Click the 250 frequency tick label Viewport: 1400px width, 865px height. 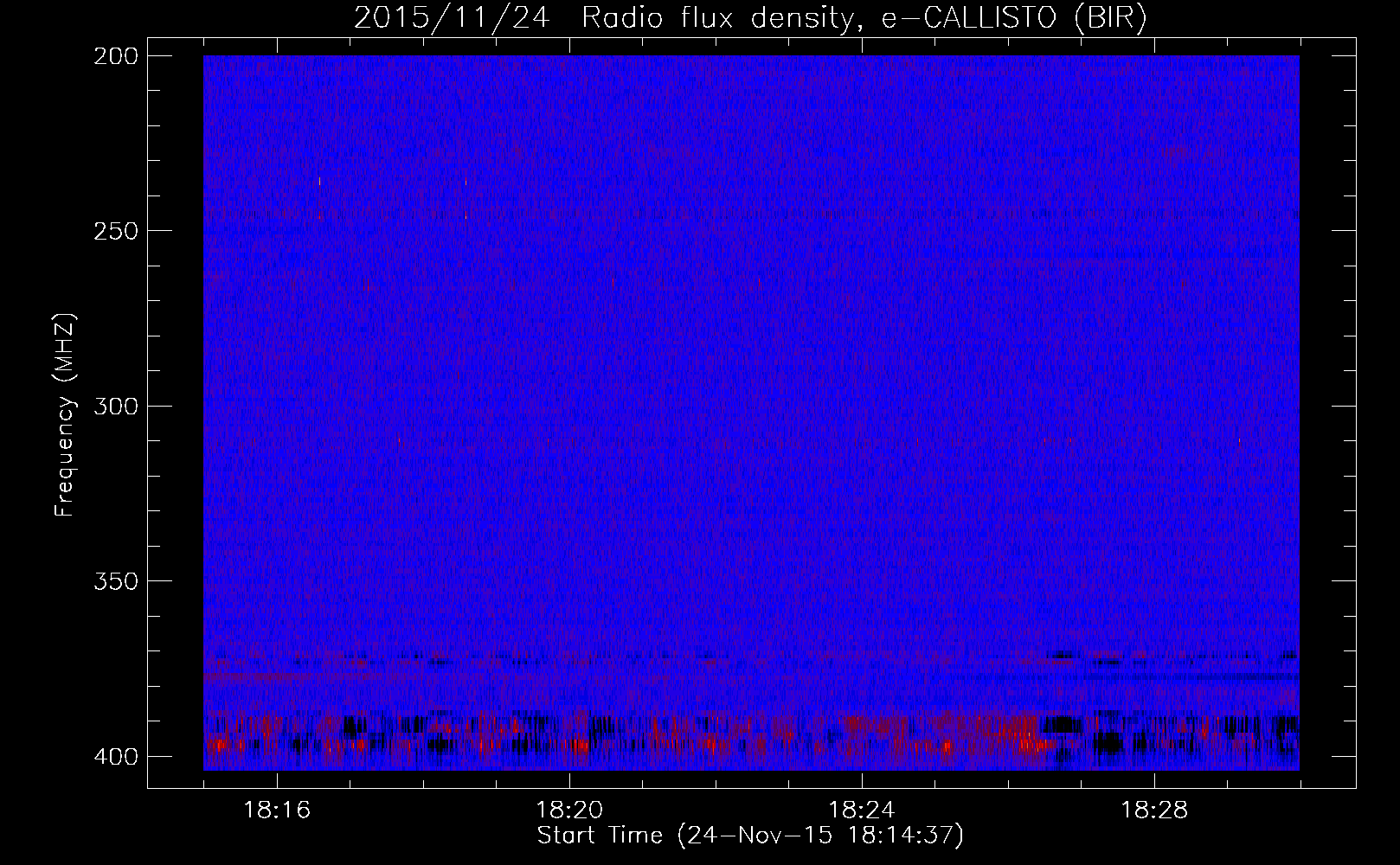pos(115,231)
